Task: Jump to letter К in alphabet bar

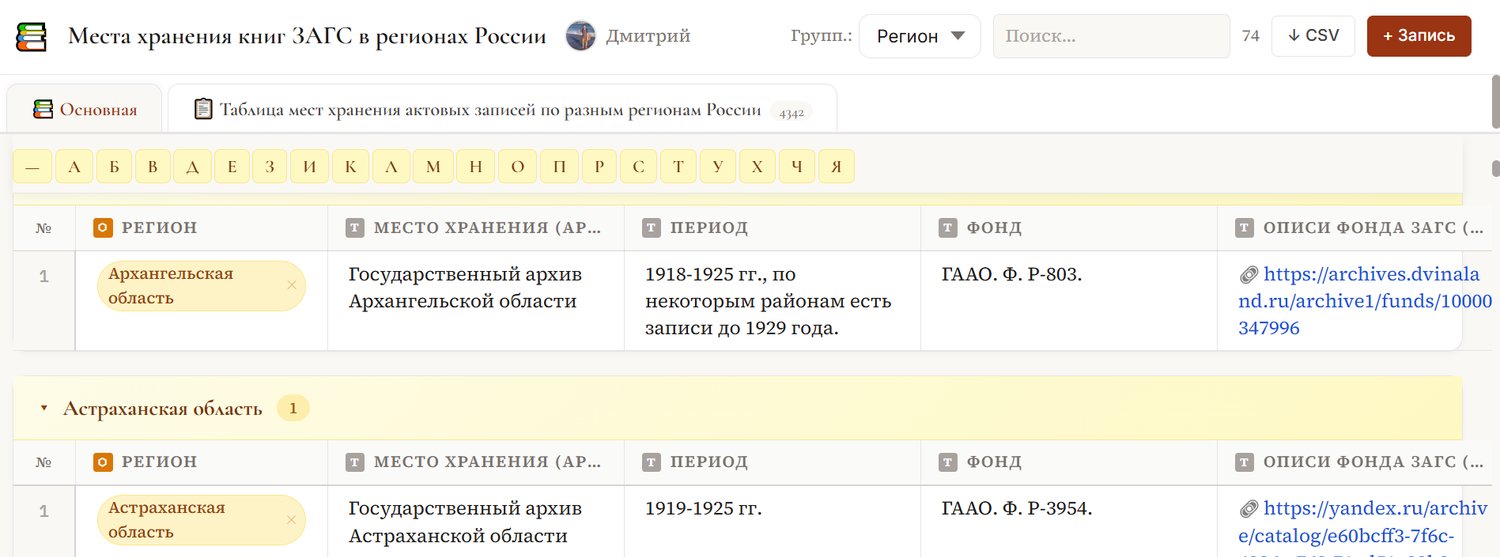Action: pos(350,167)
